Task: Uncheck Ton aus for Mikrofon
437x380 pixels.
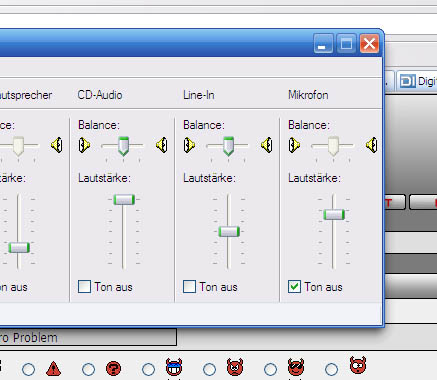Action: 294,287
